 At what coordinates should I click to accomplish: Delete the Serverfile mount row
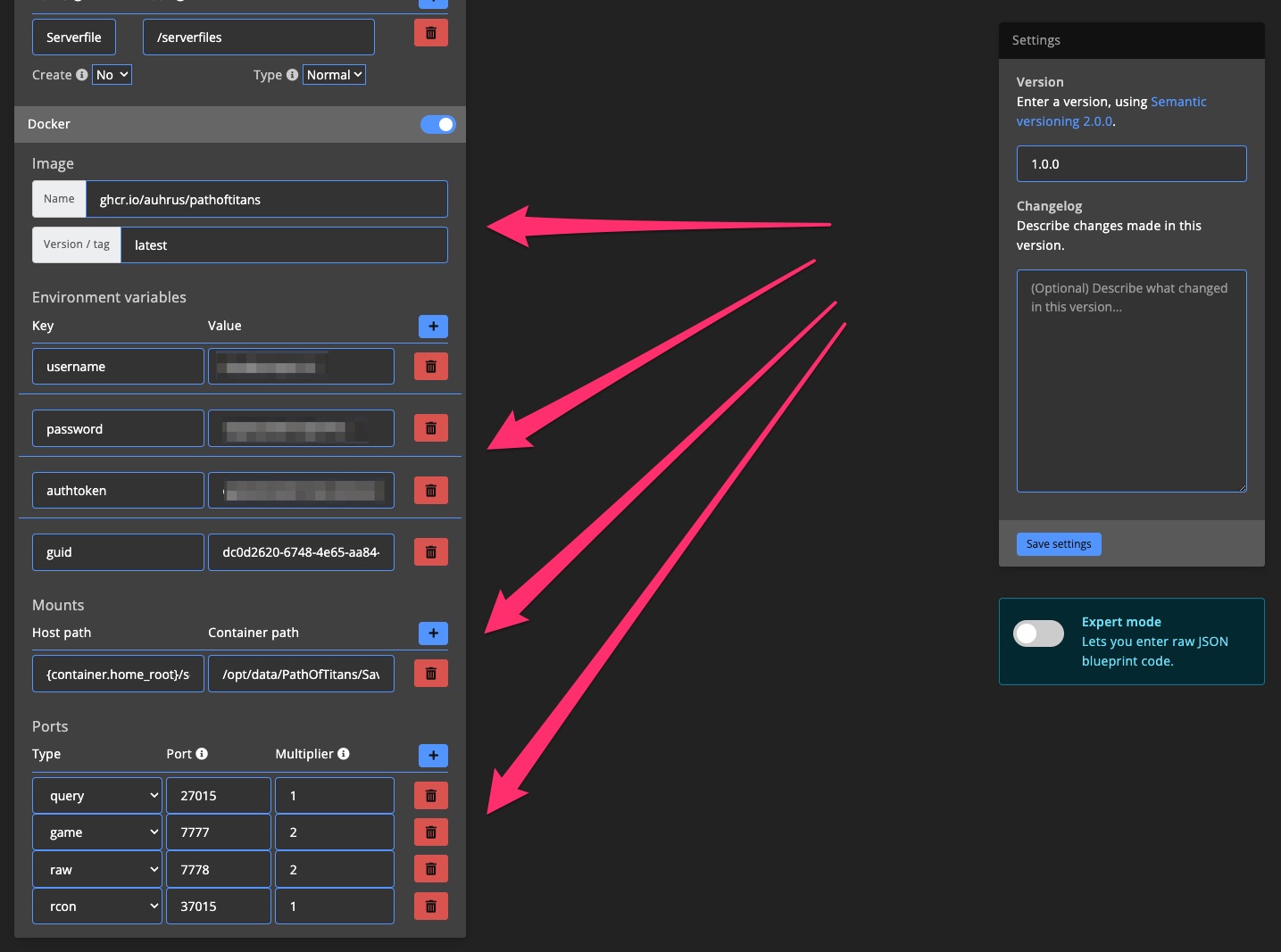click(x=430, y=32)
